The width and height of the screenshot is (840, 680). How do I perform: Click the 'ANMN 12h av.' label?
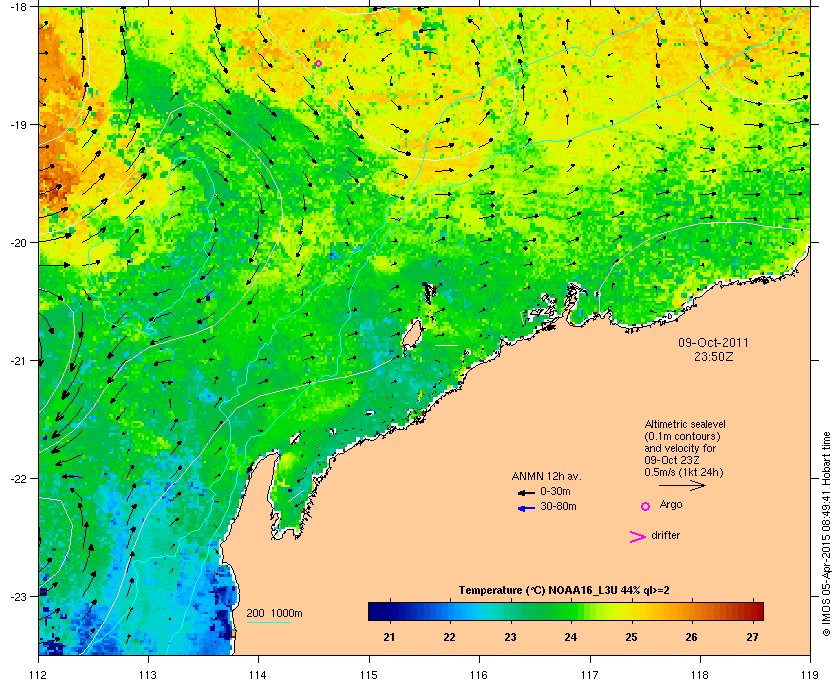coord(546,476)
